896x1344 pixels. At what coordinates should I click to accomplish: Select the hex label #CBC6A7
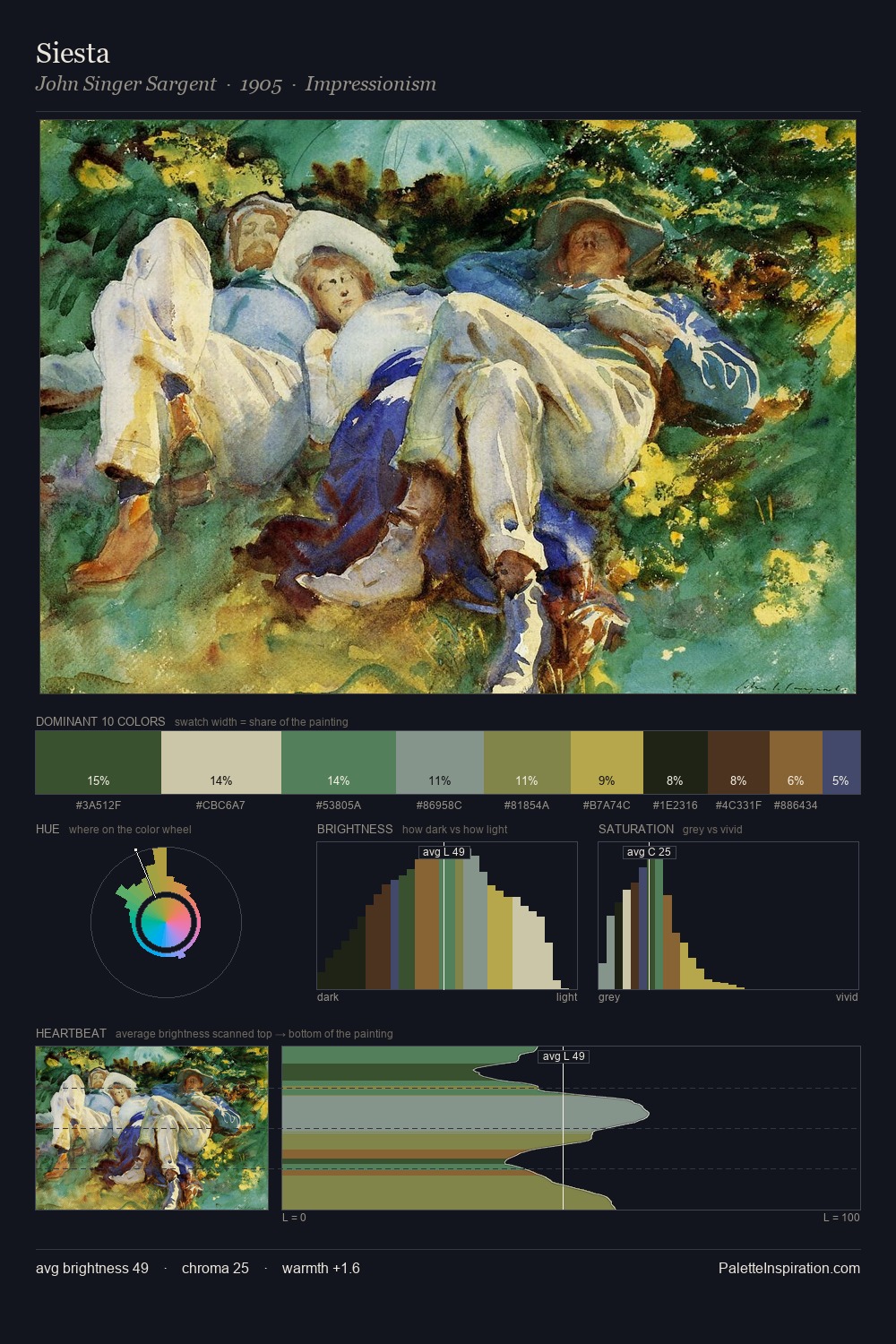coord(221,806)
